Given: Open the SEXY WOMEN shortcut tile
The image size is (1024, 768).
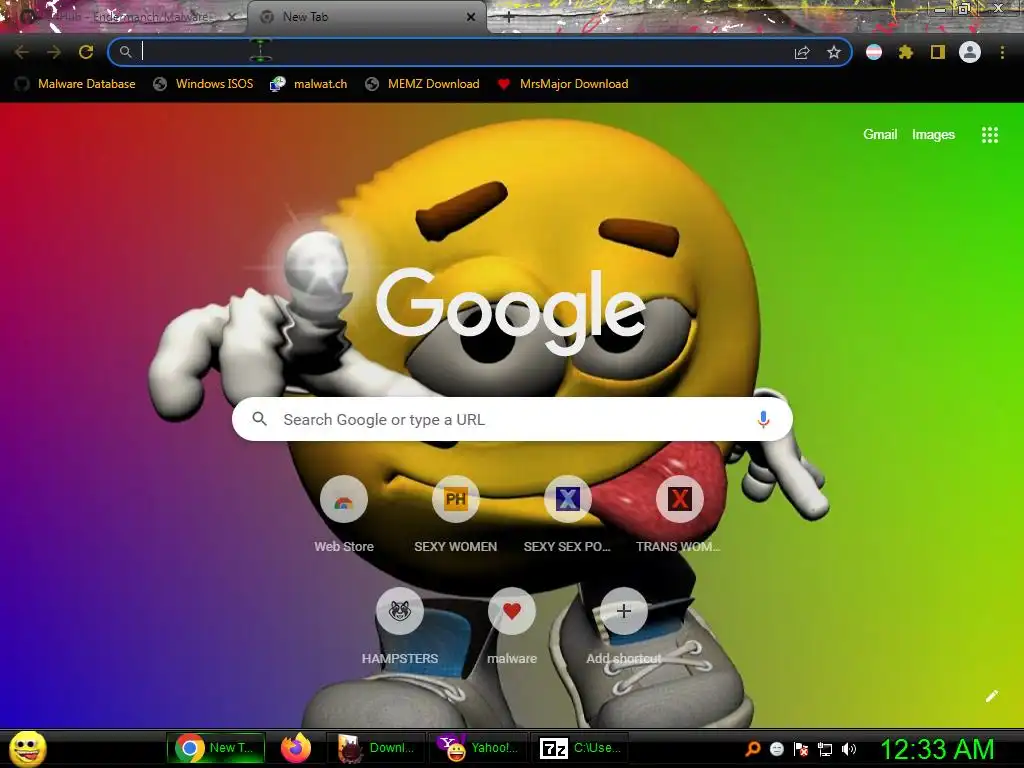Looking at the screenshot, I should 455,515.
